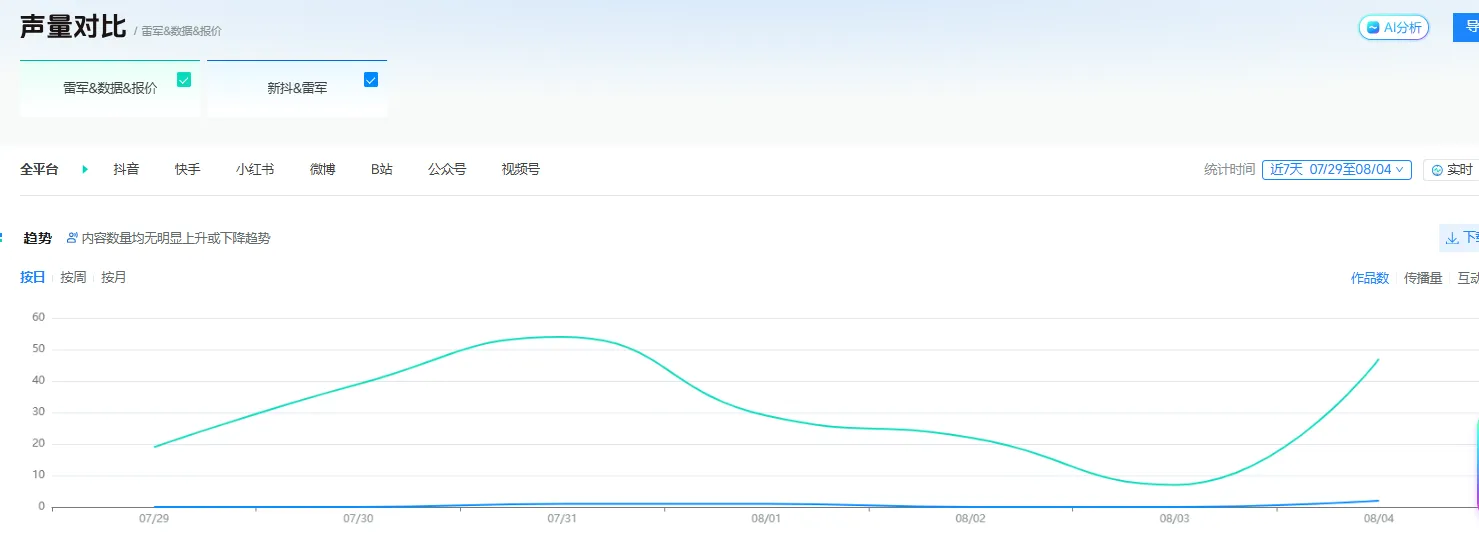Select the 视频号 platform tab
Screen dimensions: 1479x543
[x=520, y=170]
